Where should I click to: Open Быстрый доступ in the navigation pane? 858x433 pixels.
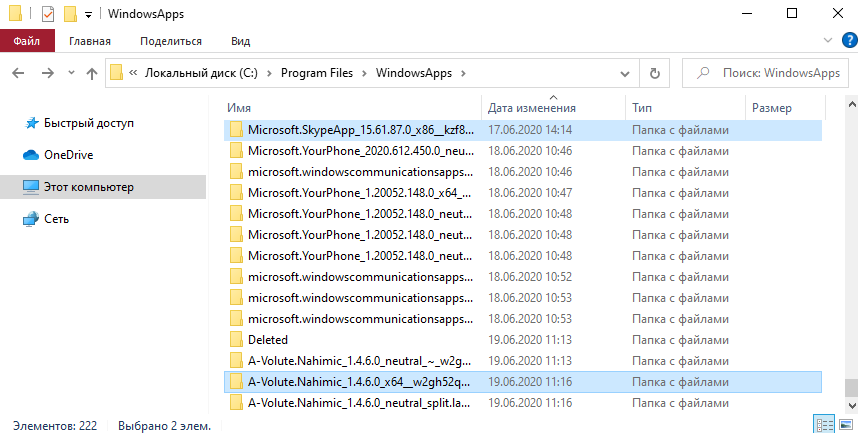88,123
